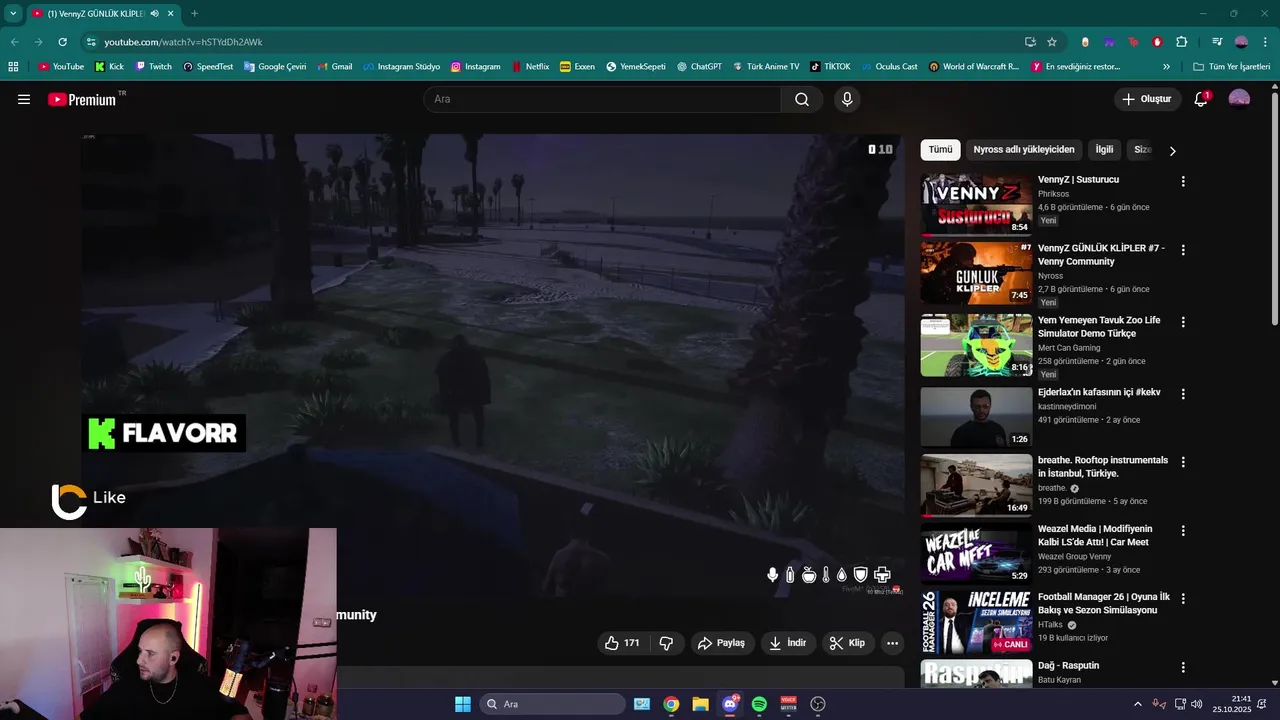Show more filter chips with the right arrow
The width and height of the screenshot is (1280, 720).
coord(1173,151)
